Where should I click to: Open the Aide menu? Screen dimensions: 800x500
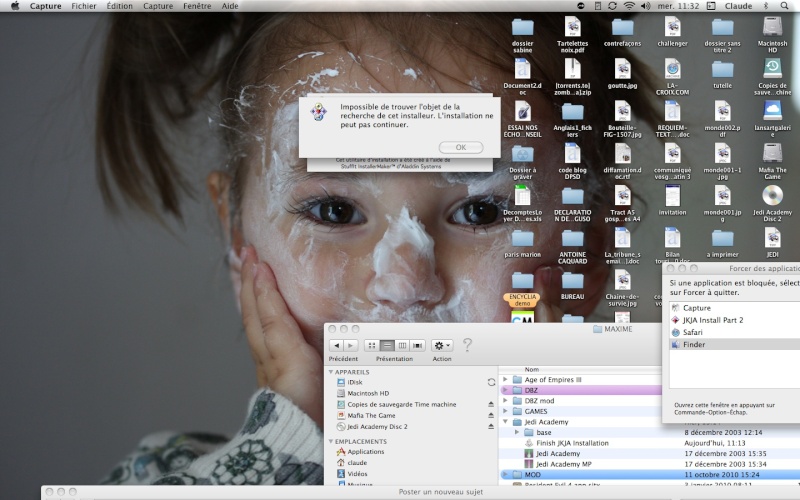pyautogui.click(x=230, y=6)
